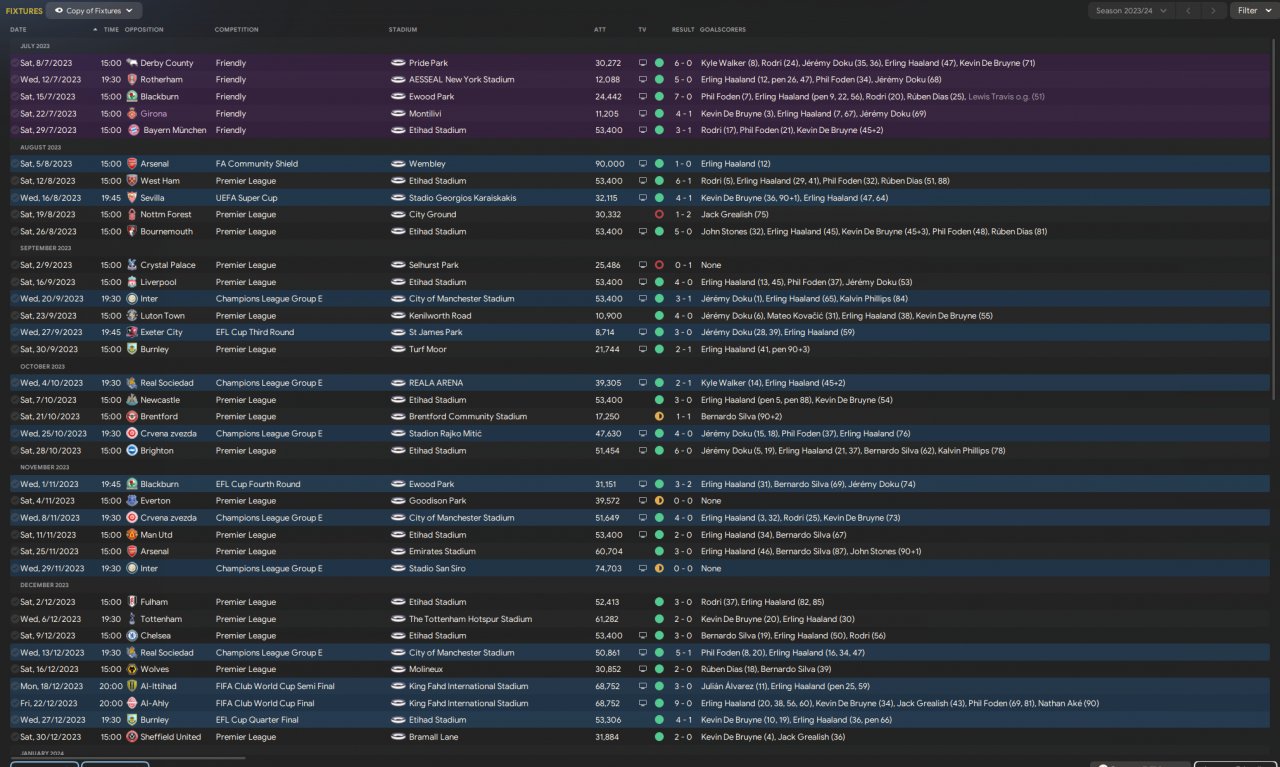Go to next season with the right arrow
1280x767 pixels.
click(1212, 11)
